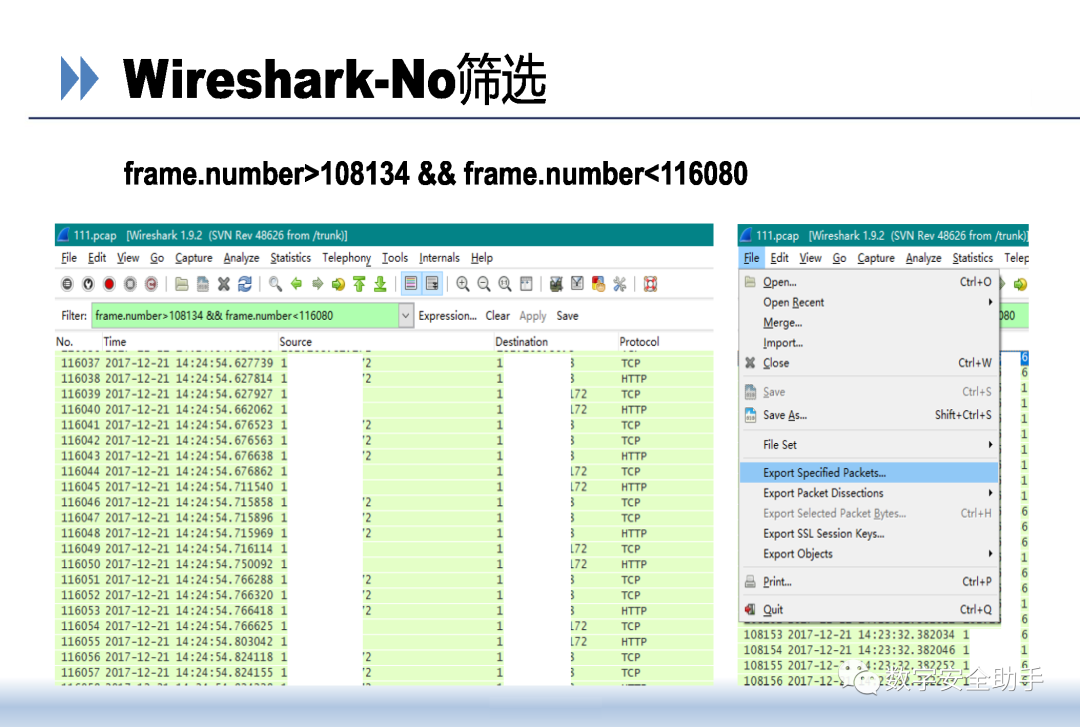Image resolution: width=1080 pixels, height=727 pixels.
Task: Restart the running capture icon
Action: (x=151, y=284)
